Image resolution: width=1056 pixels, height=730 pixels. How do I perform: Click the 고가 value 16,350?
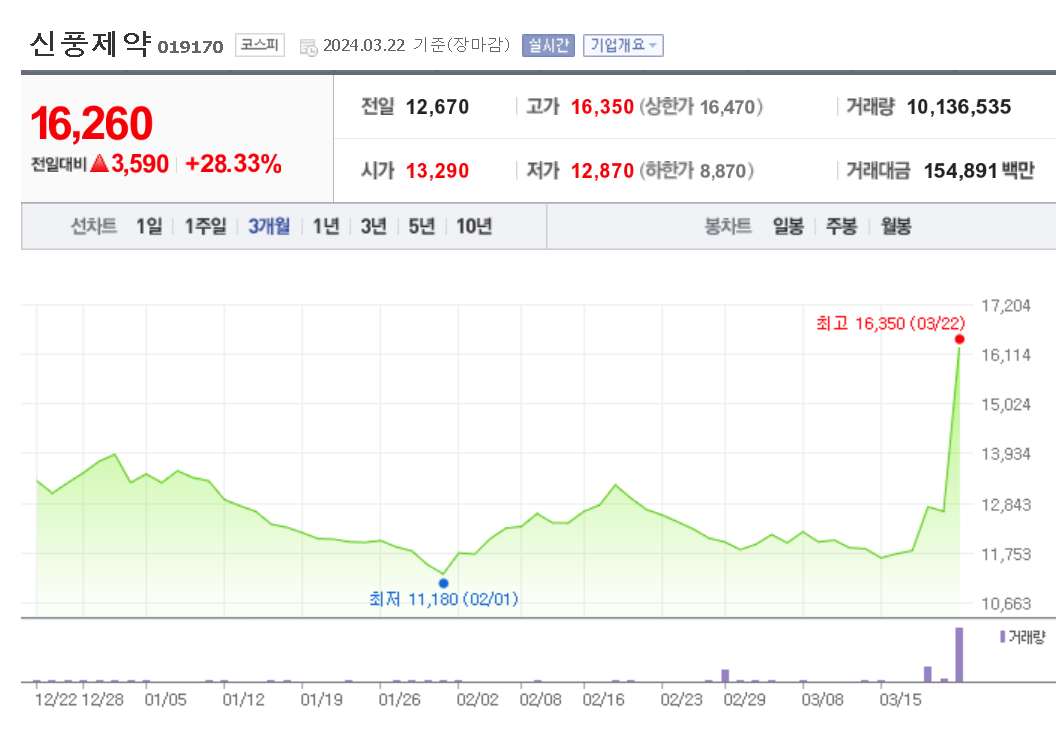coord(602,106)
